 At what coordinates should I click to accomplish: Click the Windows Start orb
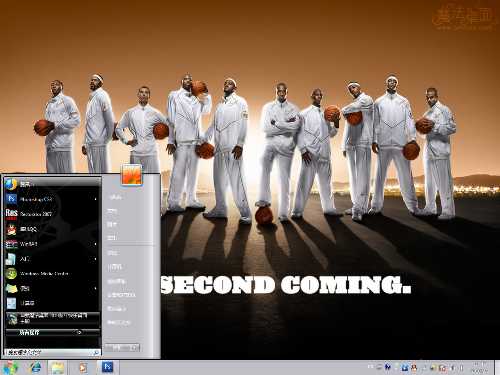10,367
